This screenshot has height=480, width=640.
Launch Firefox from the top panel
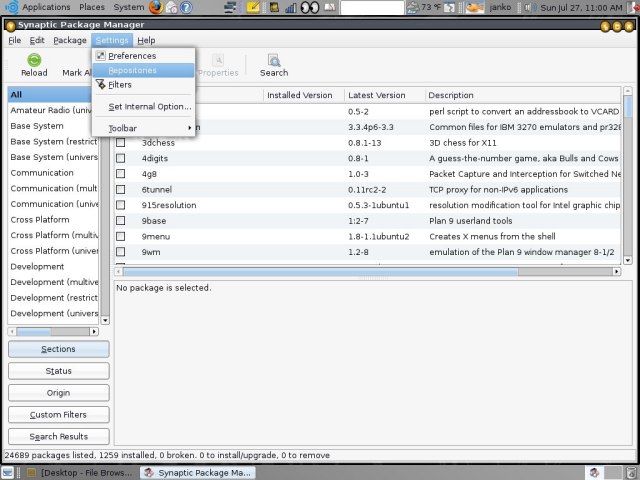pyautogui.click(x=156, y=7)
